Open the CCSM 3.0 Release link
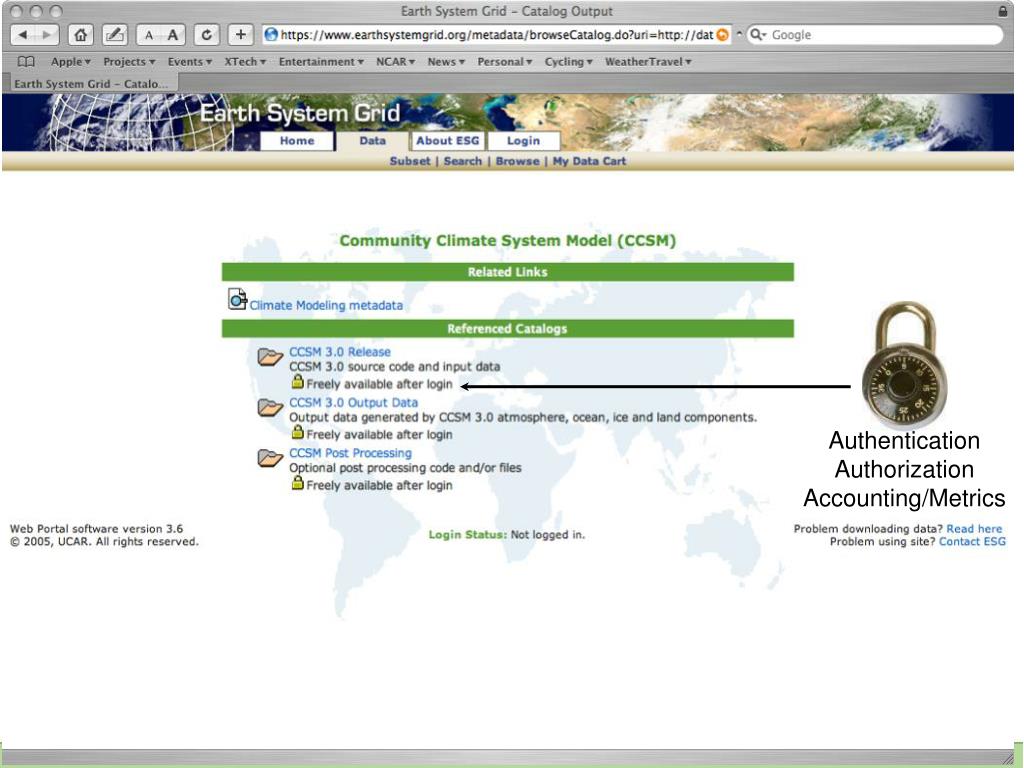 (340, 351)
